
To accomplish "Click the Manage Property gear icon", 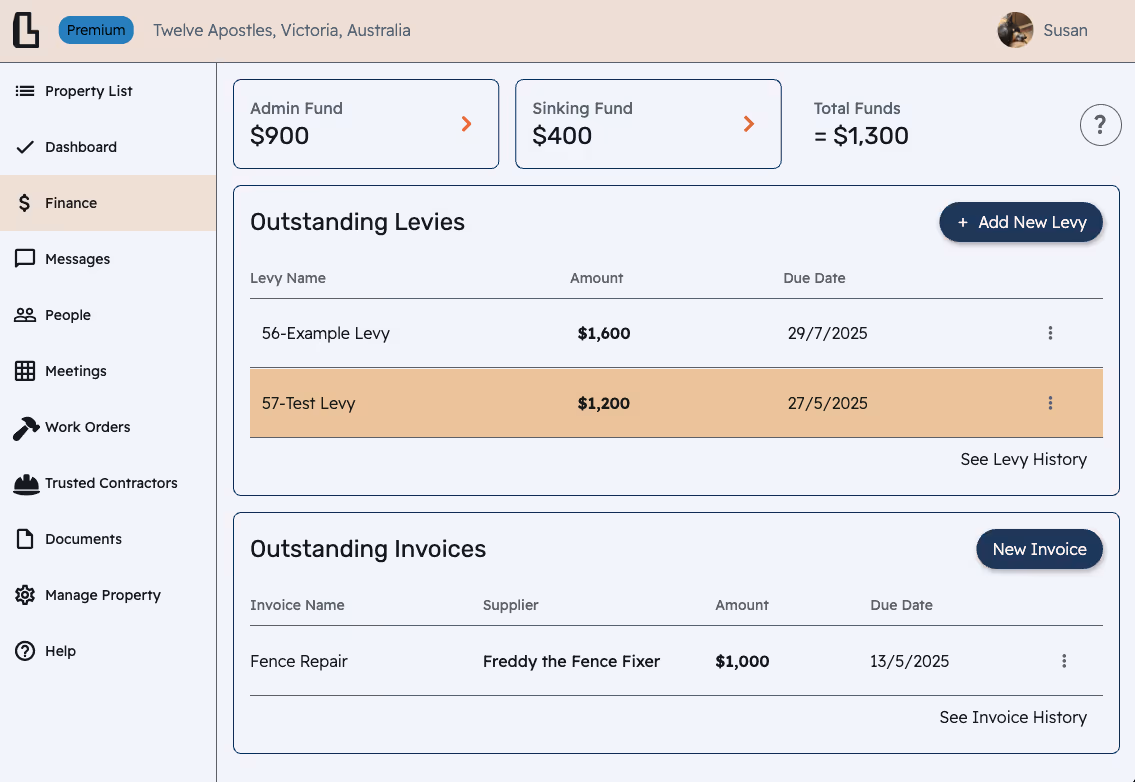I will (25, 595).
